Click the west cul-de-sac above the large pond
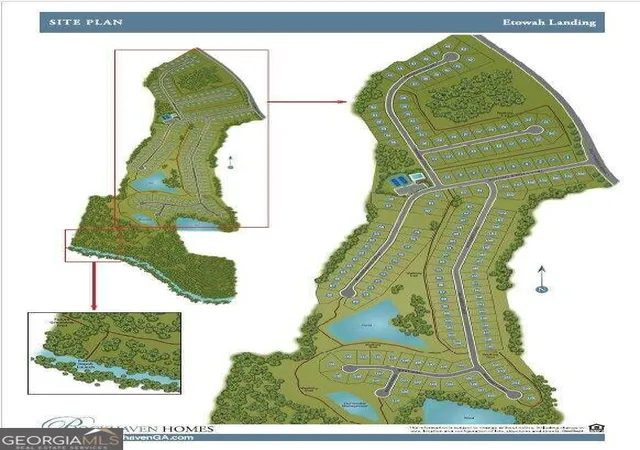This screenshot has height=450, width=640. click(x=348, y=292)
